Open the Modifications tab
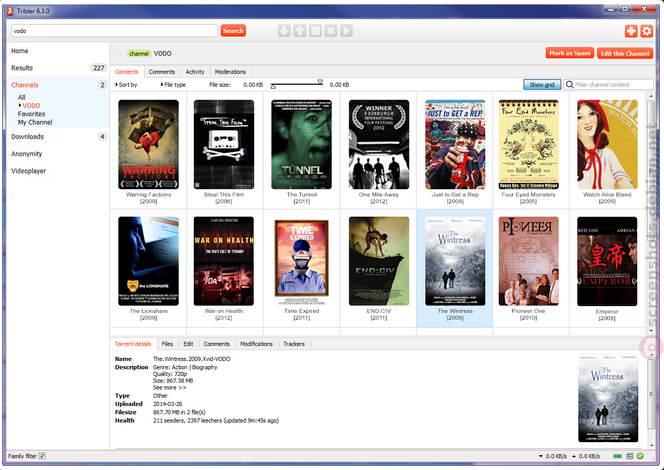 point(256,344)
